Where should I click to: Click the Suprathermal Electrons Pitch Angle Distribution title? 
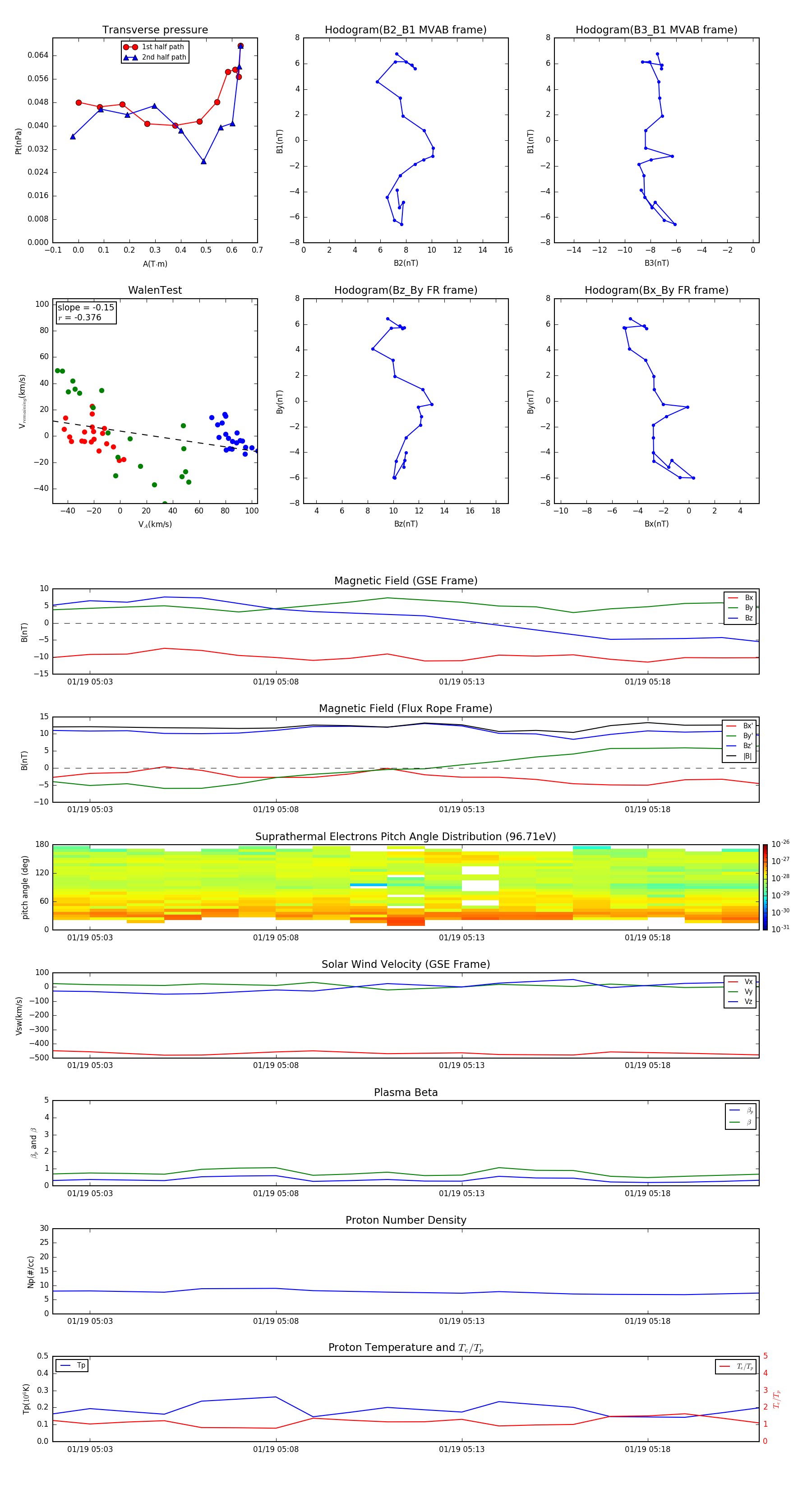click(x=405, y=837)
